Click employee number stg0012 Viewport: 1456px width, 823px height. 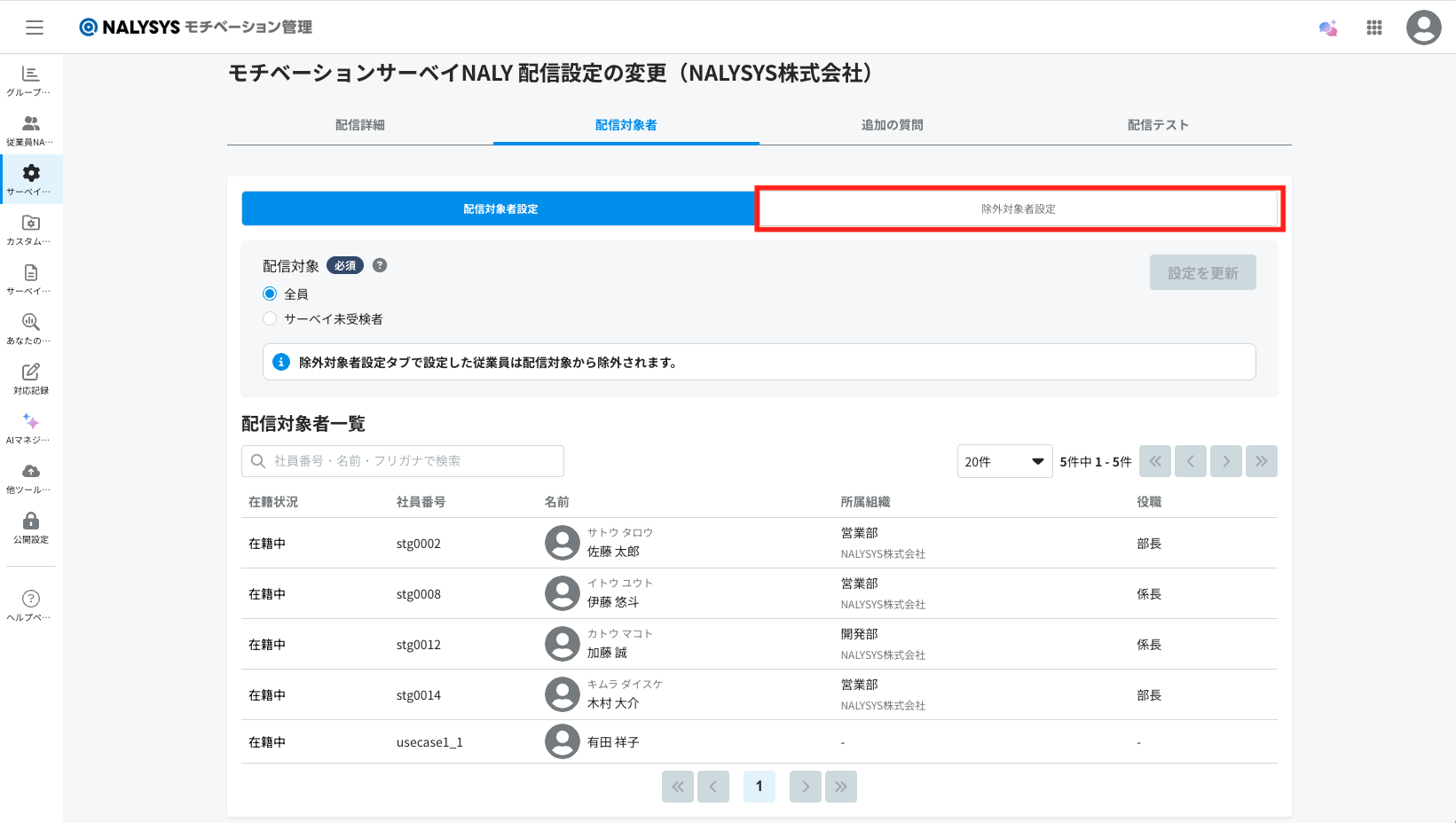pyautogui.click(x=419, y=645)
